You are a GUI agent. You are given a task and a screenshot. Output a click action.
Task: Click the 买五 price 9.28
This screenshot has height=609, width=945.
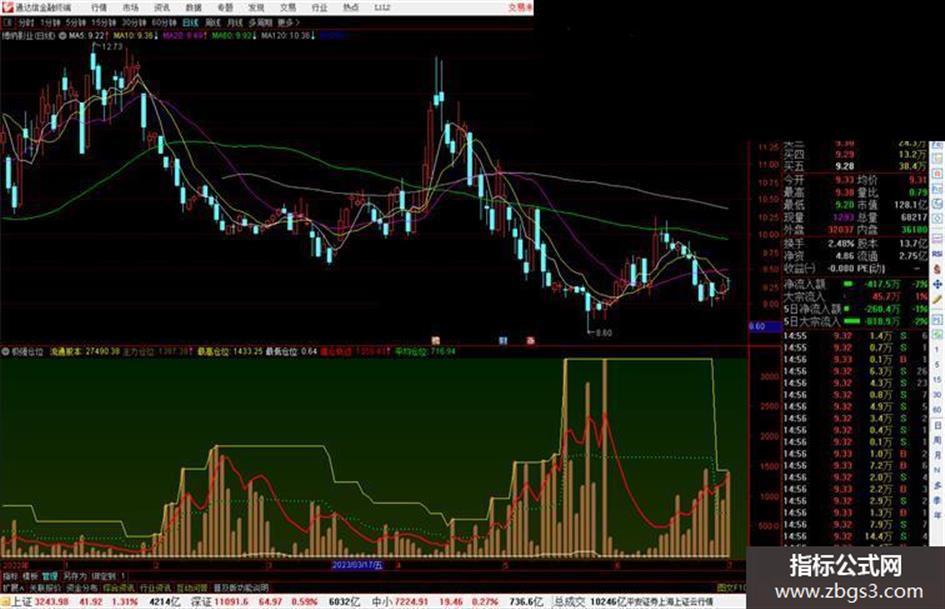point(844,166)
